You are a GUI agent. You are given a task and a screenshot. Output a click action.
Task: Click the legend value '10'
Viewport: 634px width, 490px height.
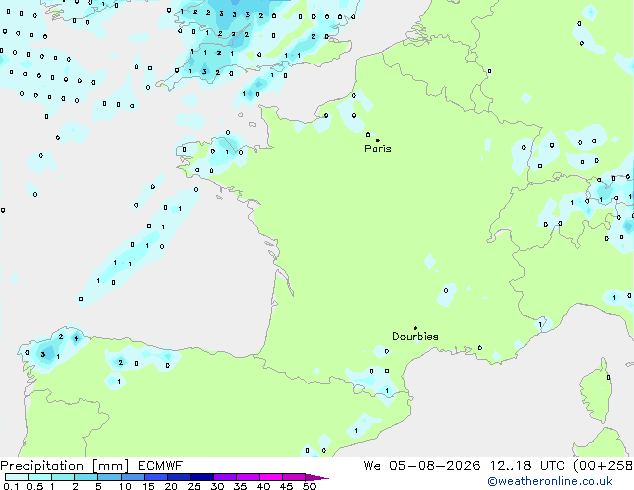pyautogui.click(x=125, y=486)
